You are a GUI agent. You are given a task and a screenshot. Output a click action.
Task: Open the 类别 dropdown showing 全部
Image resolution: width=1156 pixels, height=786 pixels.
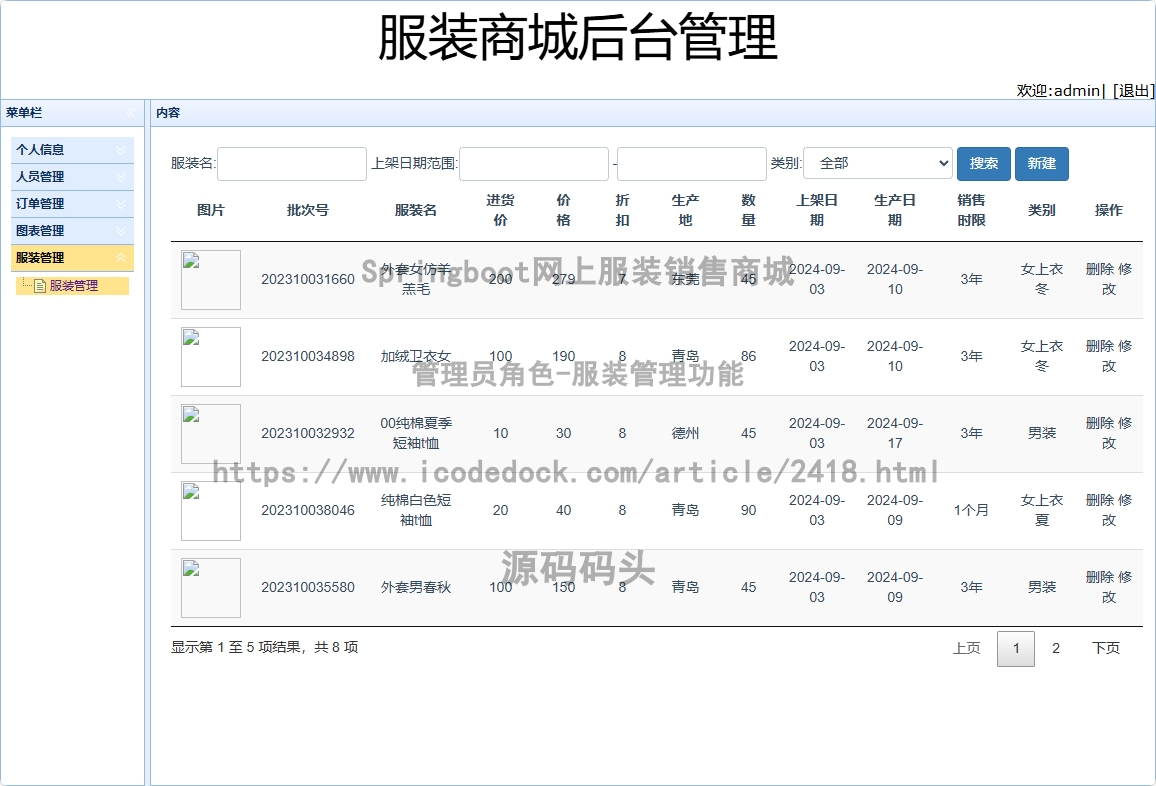(x=878, y=164)
